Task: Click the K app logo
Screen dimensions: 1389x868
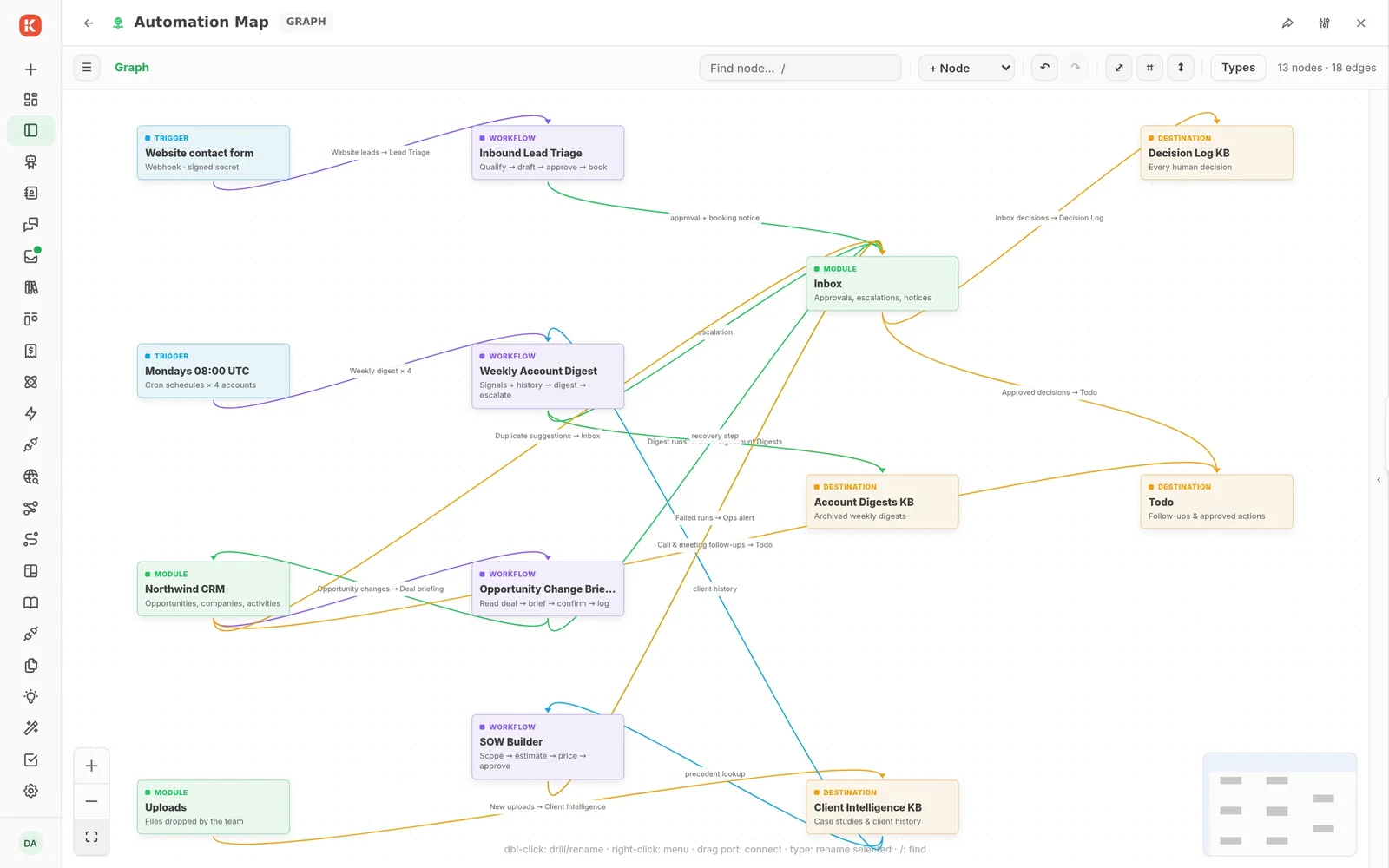Action: point(30,25)
